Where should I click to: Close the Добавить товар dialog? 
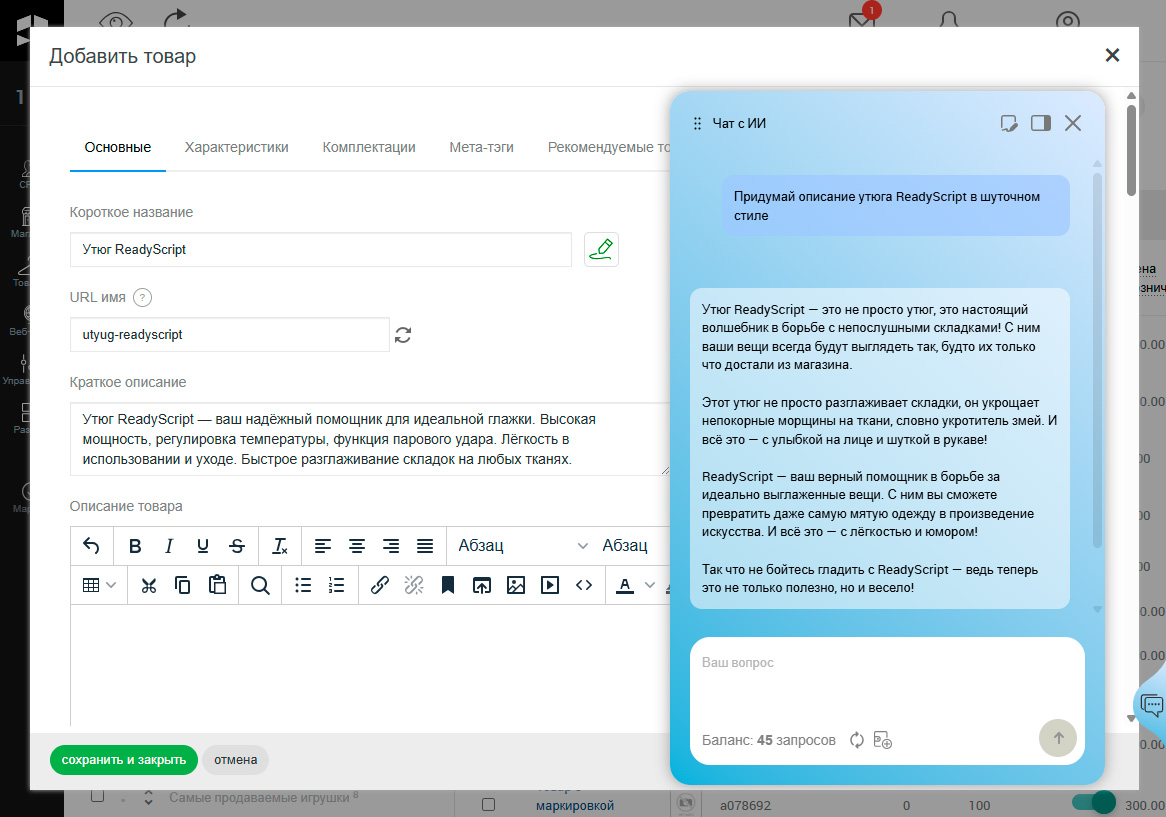[1112, 55]
